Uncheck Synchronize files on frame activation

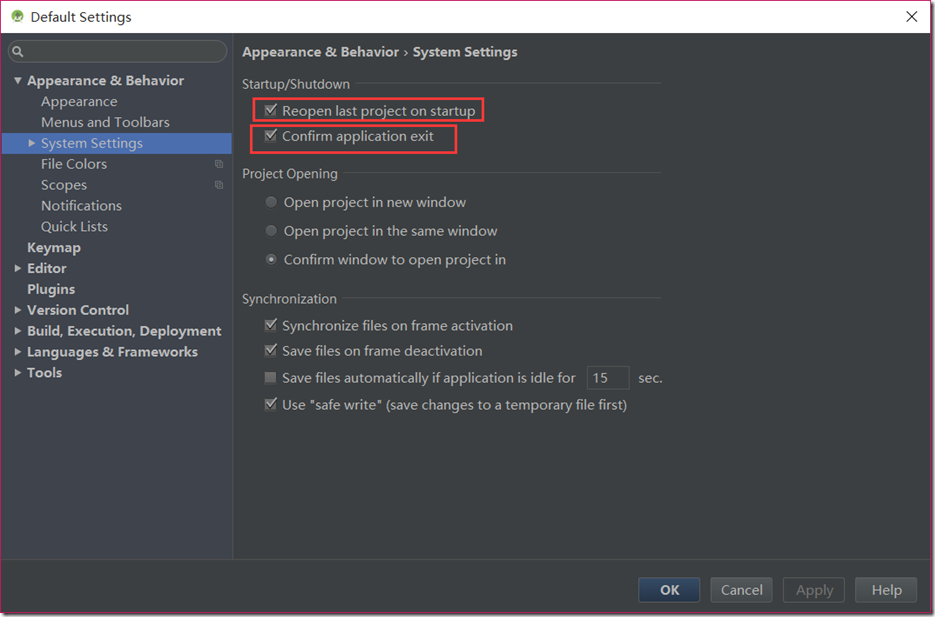click(271, 326)
